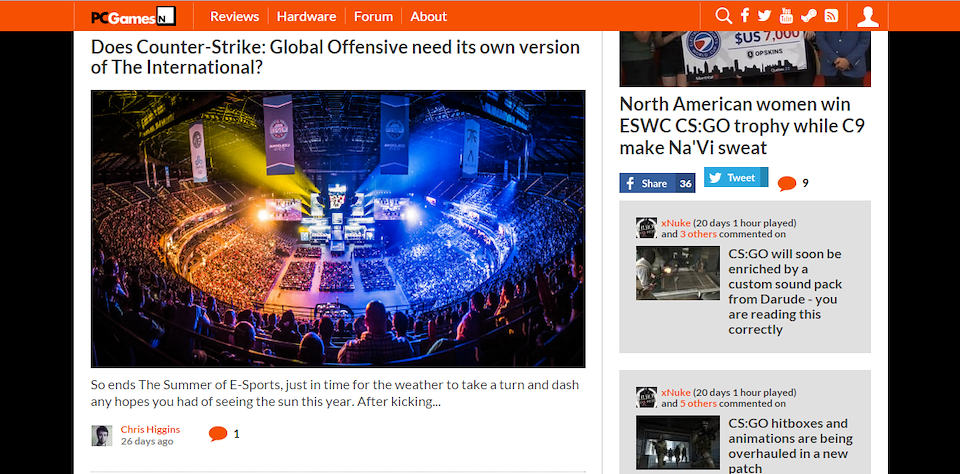Click the search magnifier icon

[x=724, y=16]
